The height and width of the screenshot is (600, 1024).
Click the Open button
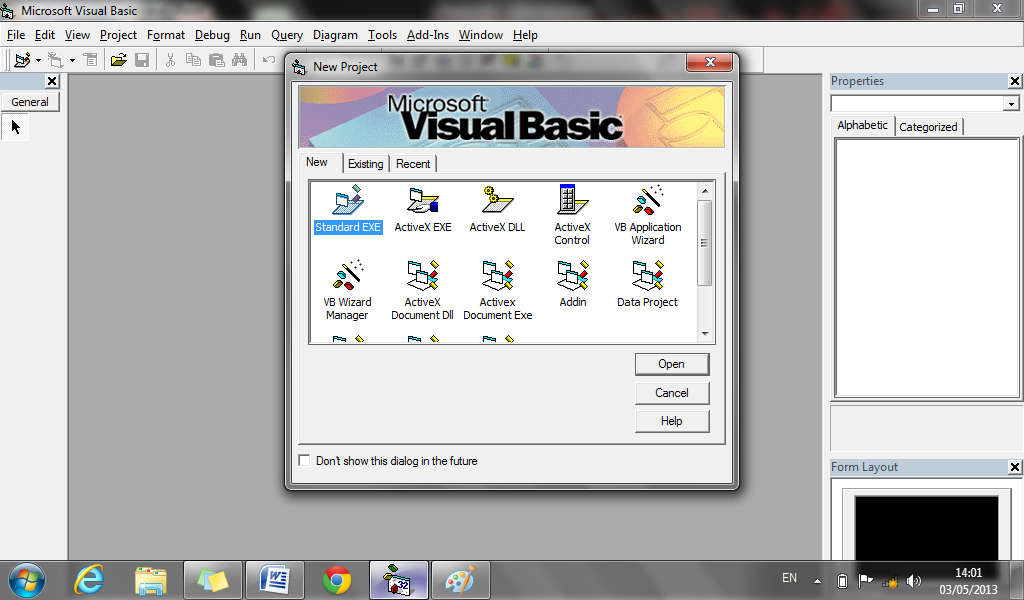click(x=671, y=364)
